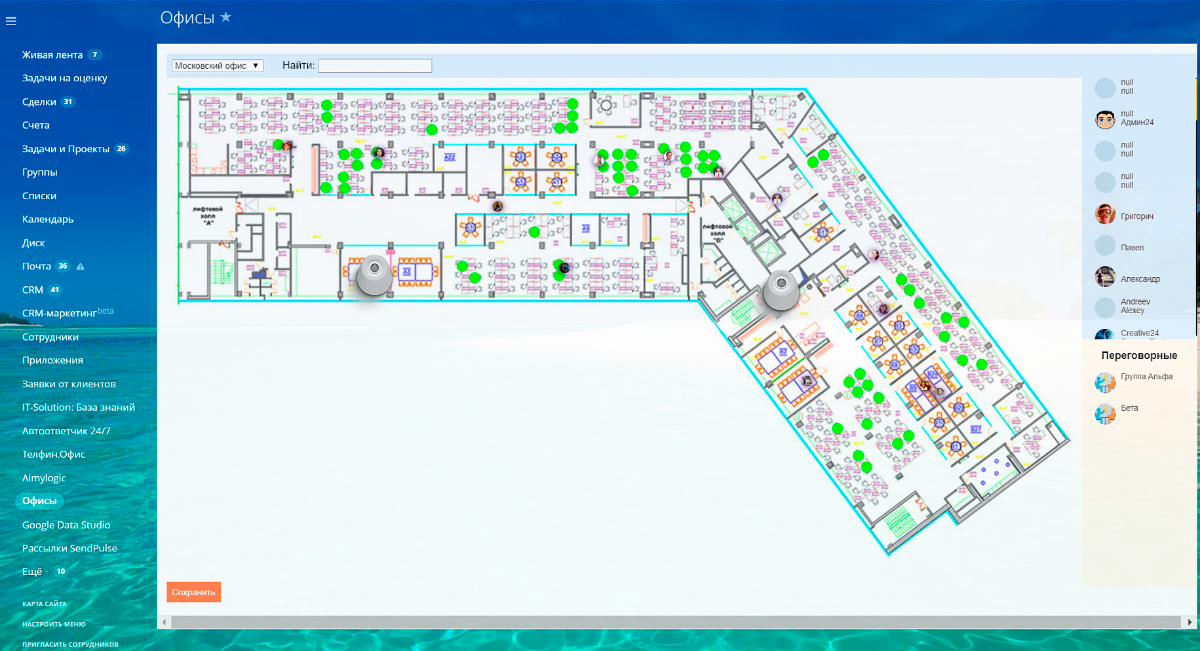
Task: Click the right dome camera on floor plan
Action: click(781, 292)
